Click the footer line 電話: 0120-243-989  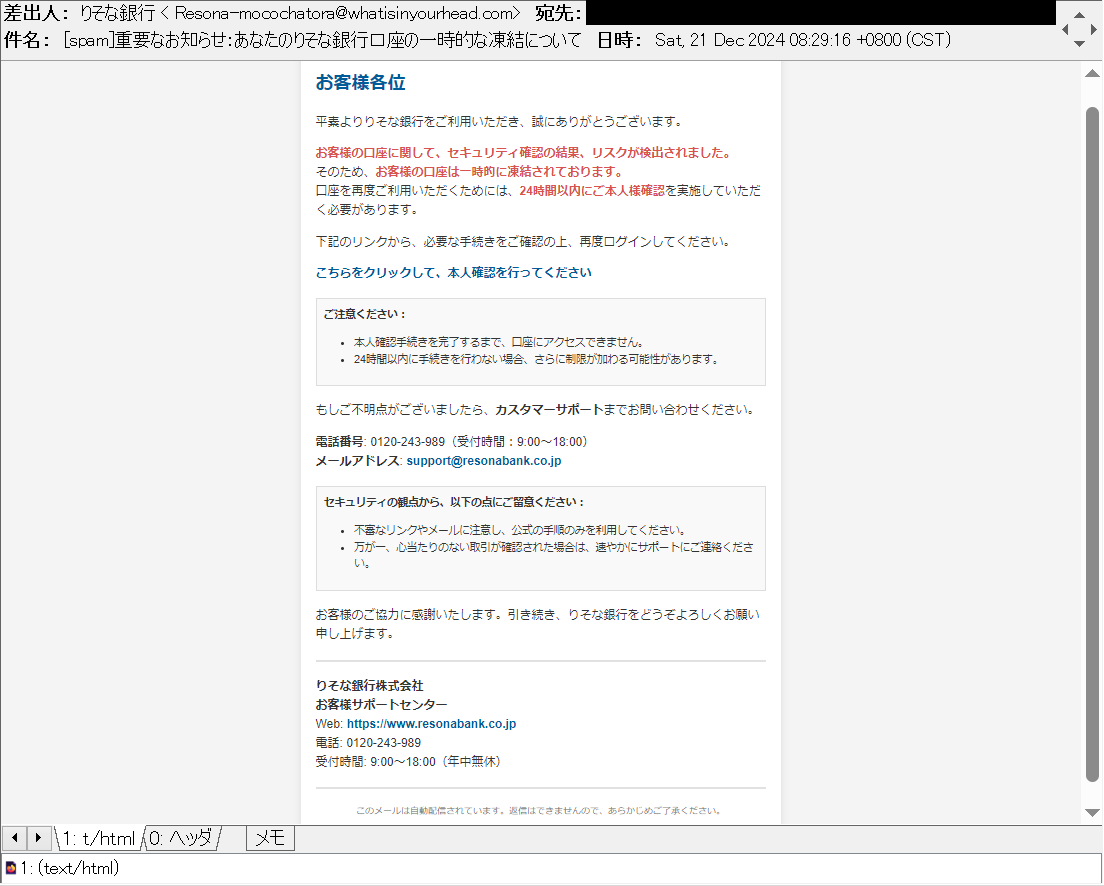pyautogui.click(x=368, y=742)
